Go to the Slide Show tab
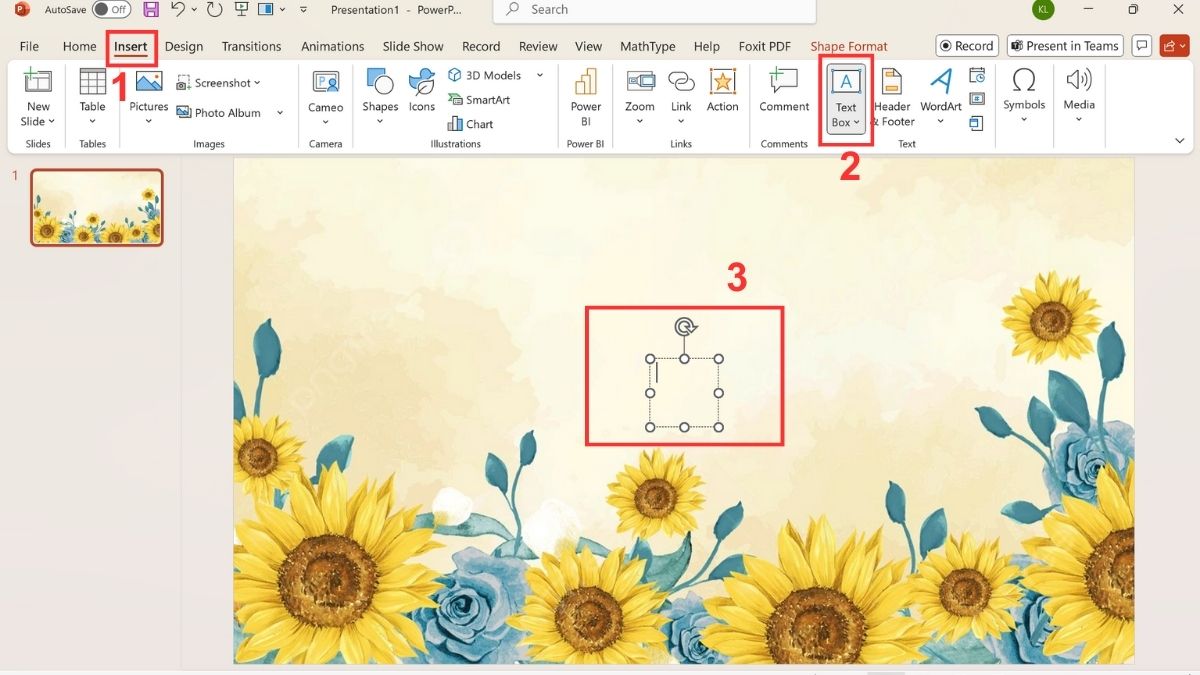1200x675 pixels. click(x=413, y=46)
